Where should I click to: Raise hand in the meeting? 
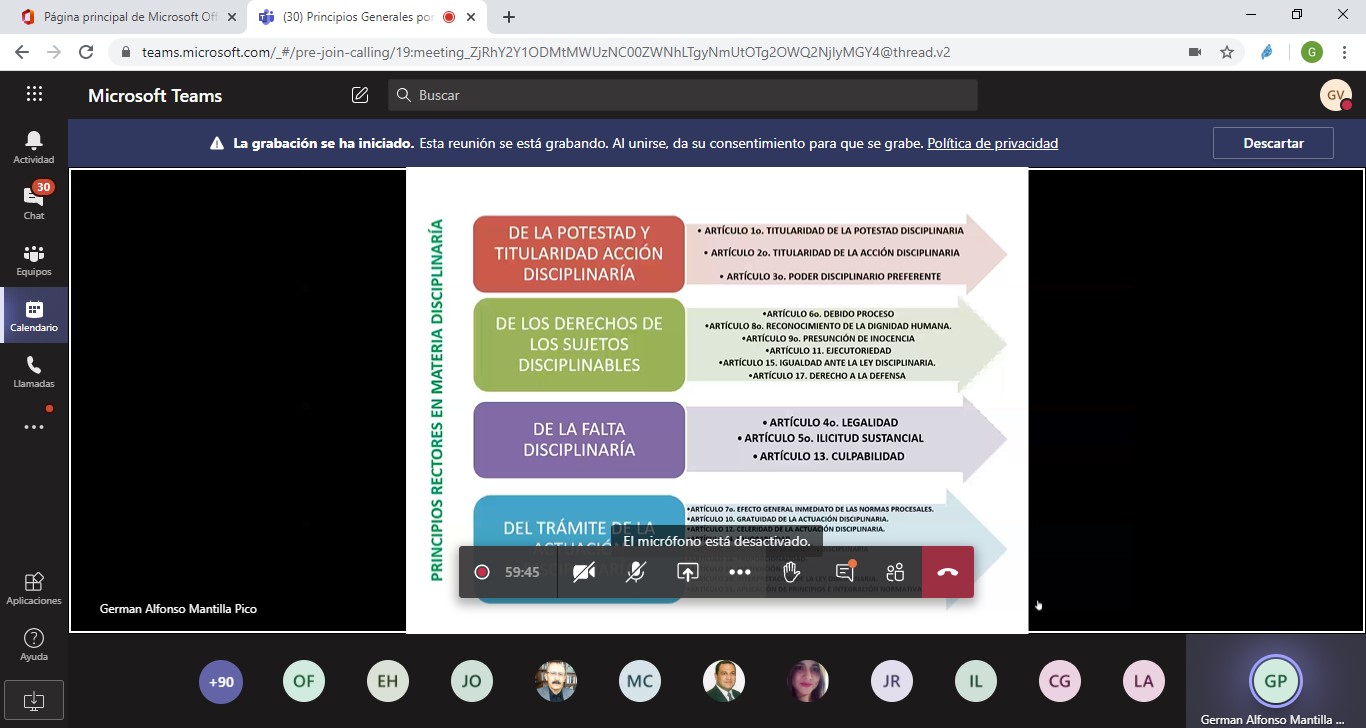click(791, 572)
